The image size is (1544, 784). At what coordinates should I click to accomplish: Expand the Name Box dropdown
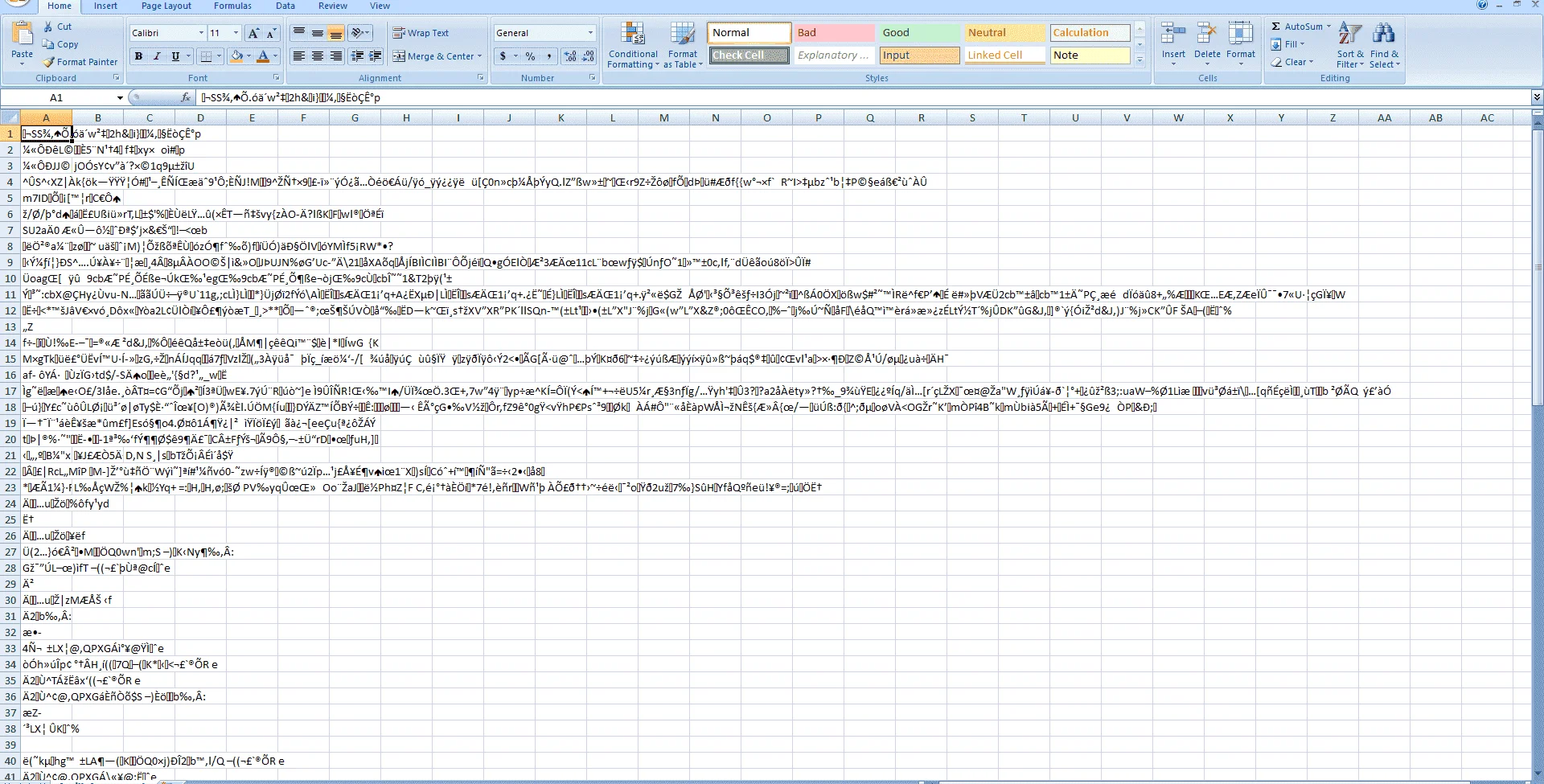pyautogui.click(x=120, y=98)
